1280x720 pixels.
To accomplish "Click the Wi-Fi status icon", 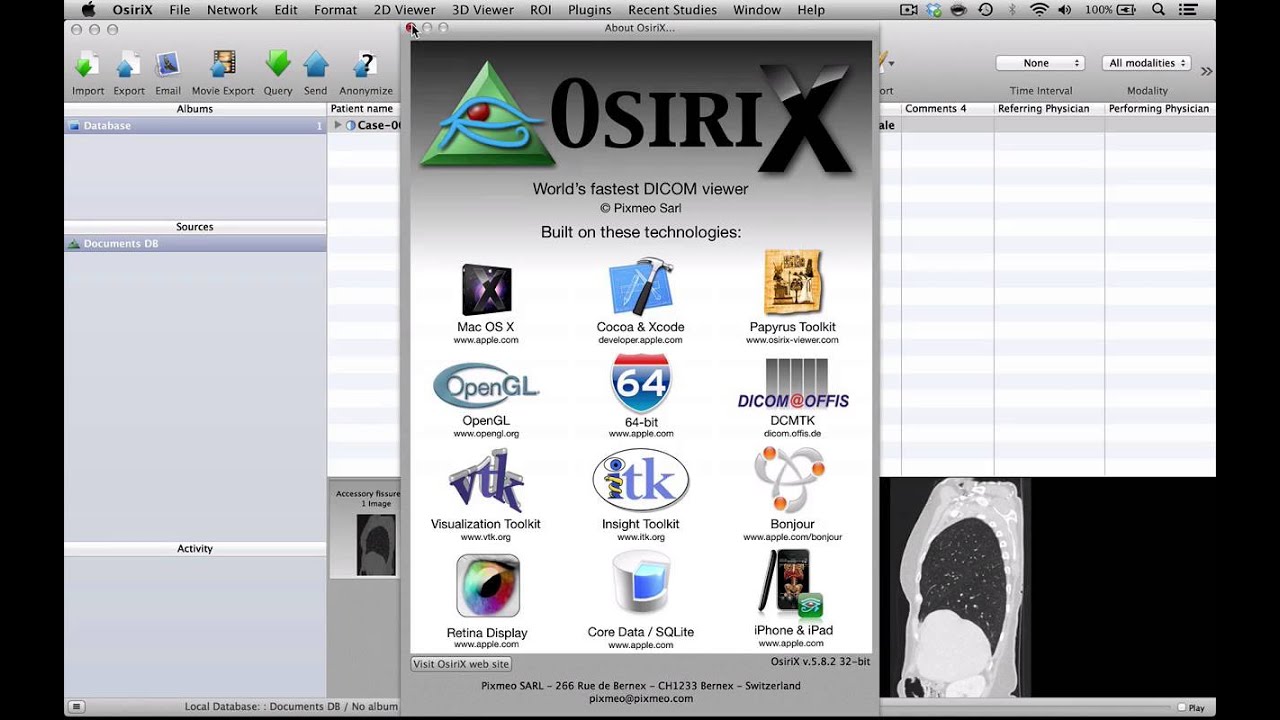I will 1039,10.
